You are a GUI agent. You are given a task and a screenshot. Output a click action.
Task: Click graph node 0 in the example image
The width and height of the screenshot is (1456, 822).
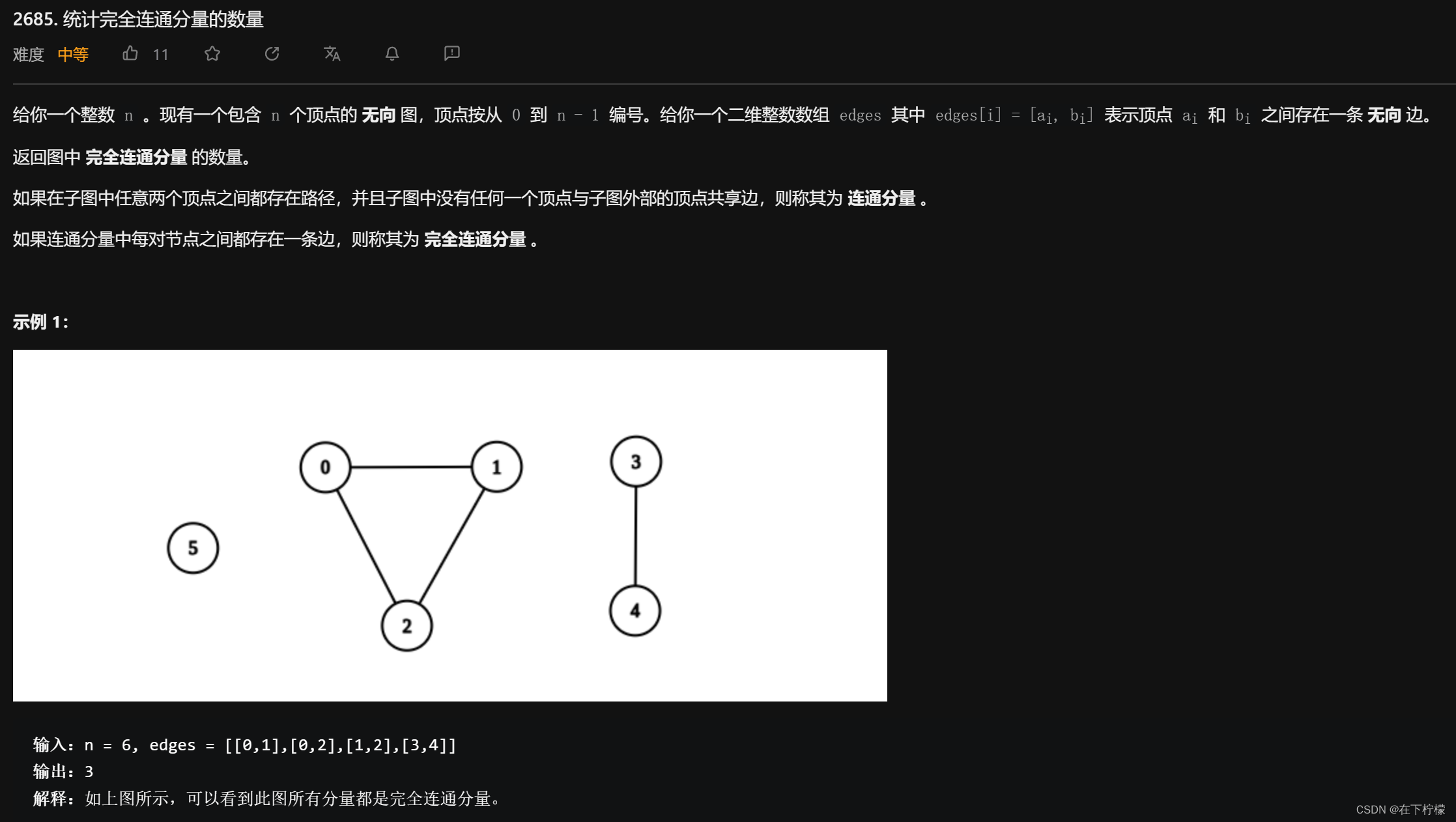[325, 467]
